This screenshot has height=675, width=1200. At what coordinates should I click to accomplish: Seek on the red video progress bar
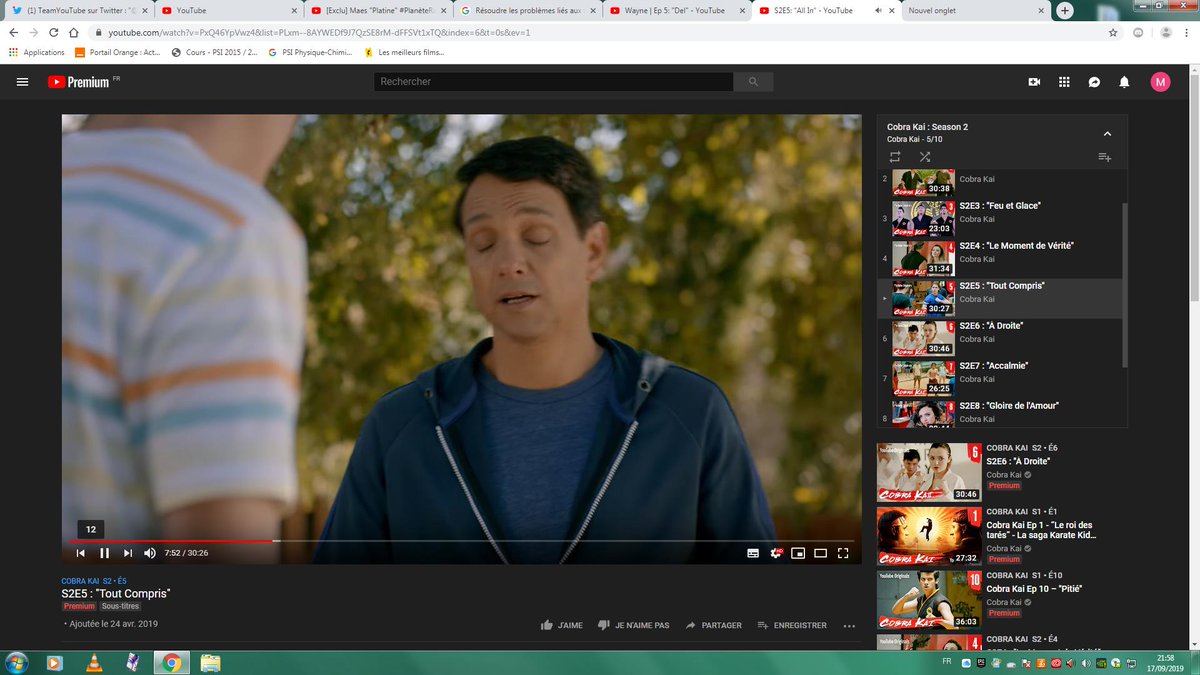[170, 541]
